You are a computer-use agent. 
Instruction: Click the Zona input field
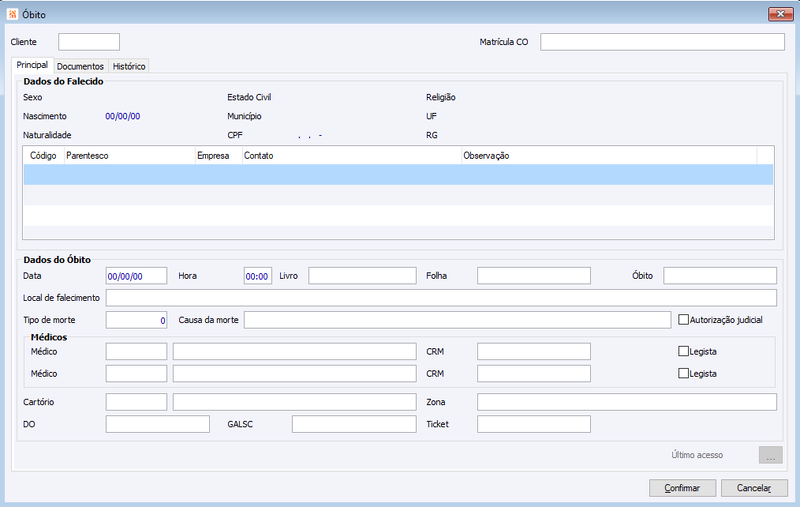tap(627, 402)
